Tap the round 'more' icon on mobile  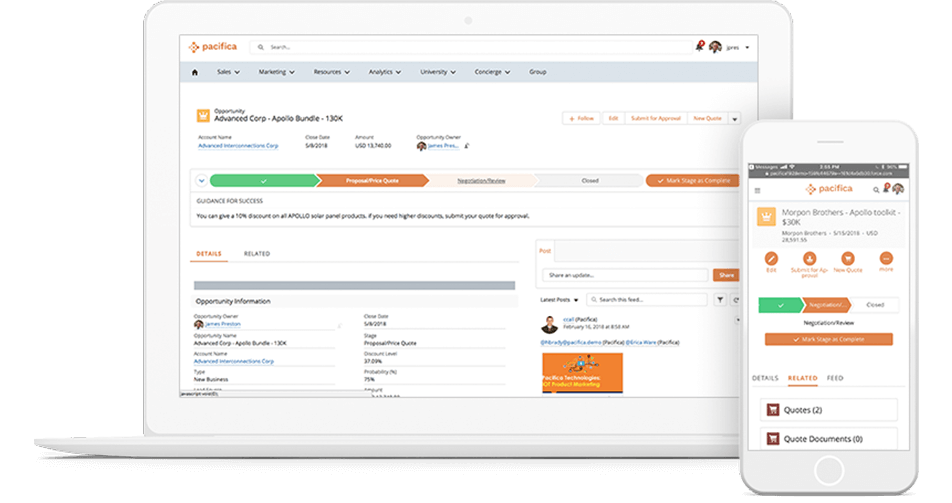point(886,258)
